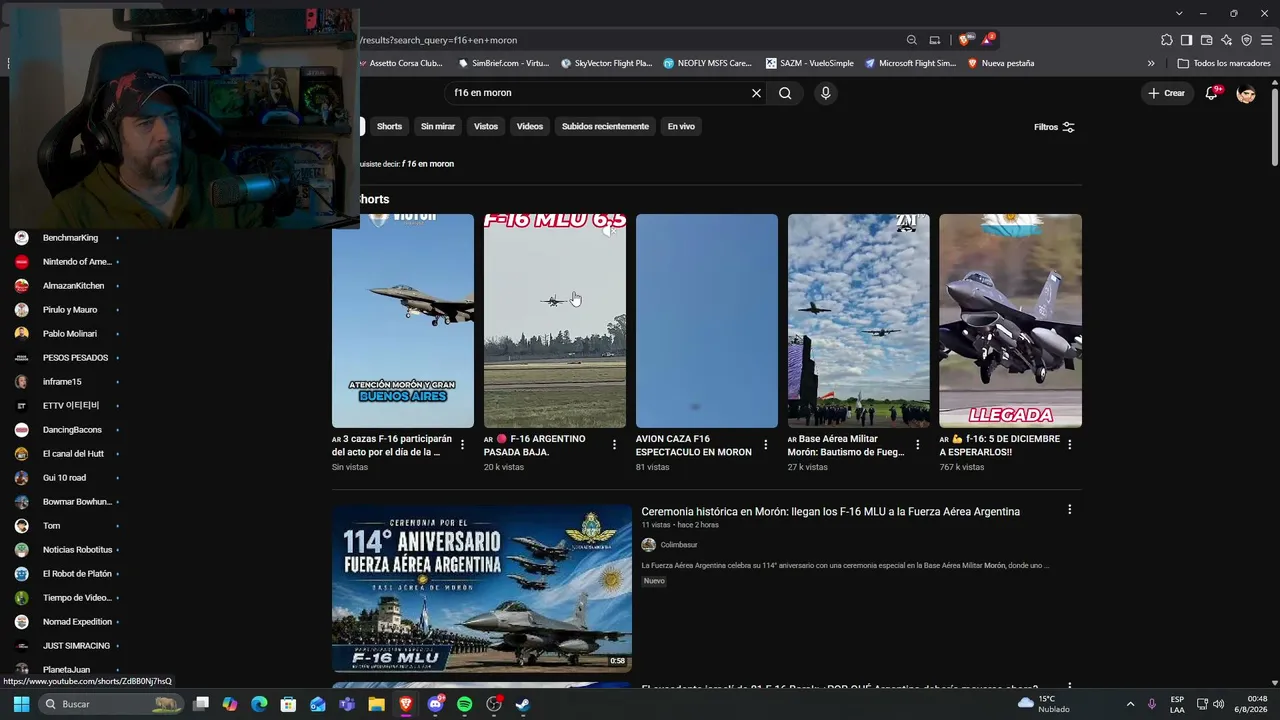Open Microsoft Store from taskbar
Screen dimensions: 1280x720
coord(288,704)
